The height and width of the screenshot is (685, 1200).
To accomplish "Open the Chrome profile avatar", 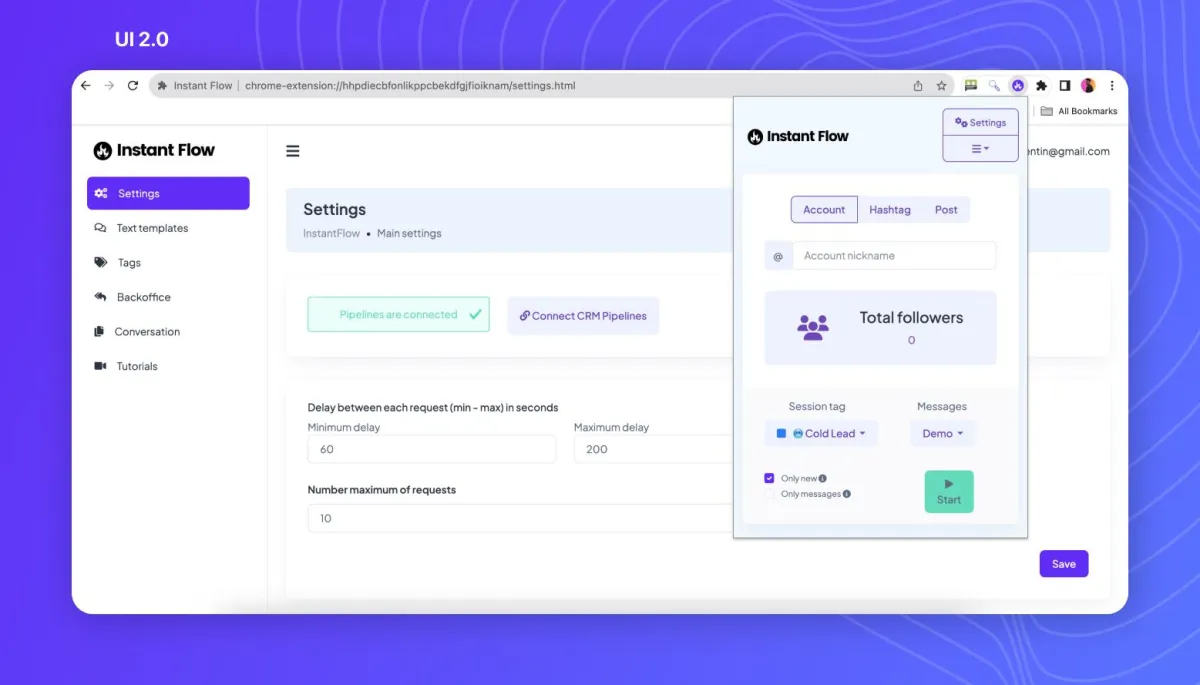I will pos(1088,86).
